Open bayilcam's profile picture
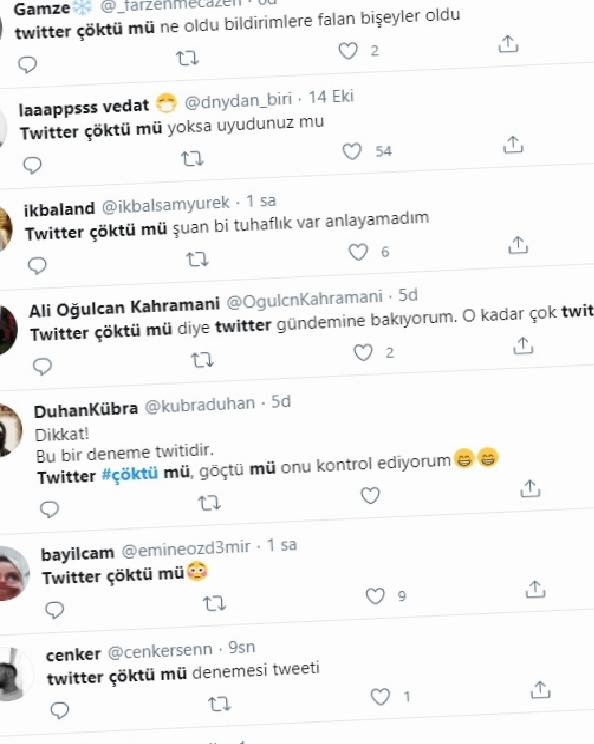Viewport: 594px width, 744px height. tap(13, 573)
